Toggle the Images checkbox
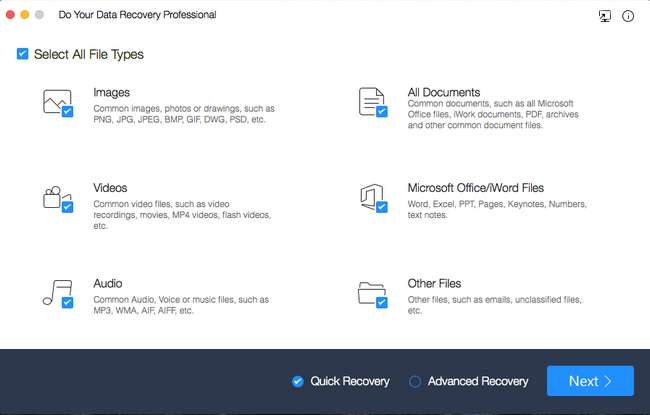650x415 pixels. pyautogui.click(x=68, y=112)
